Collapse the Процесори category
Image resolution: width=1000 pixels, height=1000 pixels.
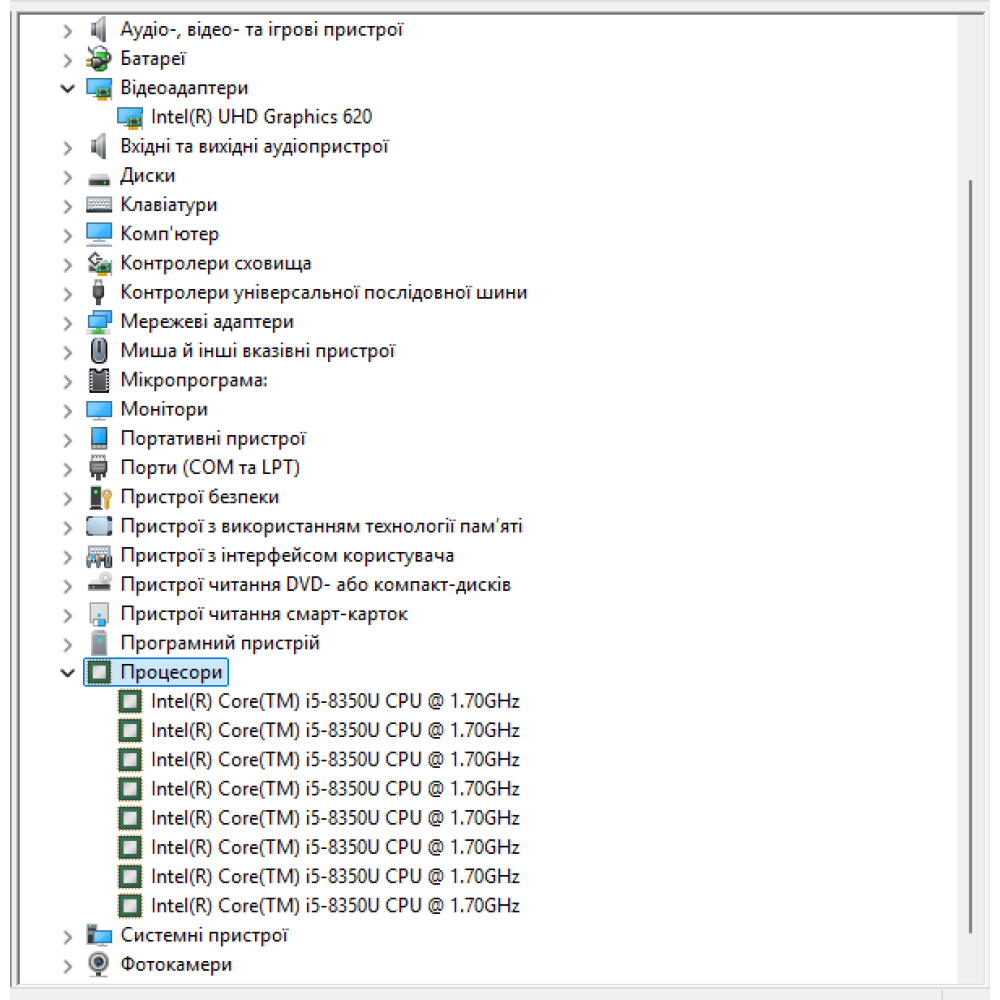[67, 672]
